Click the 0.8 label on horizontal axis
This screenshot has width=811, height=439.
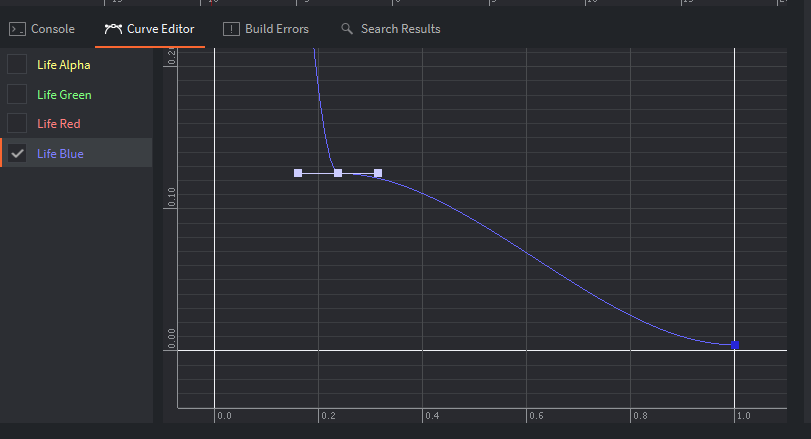point(640,416)
